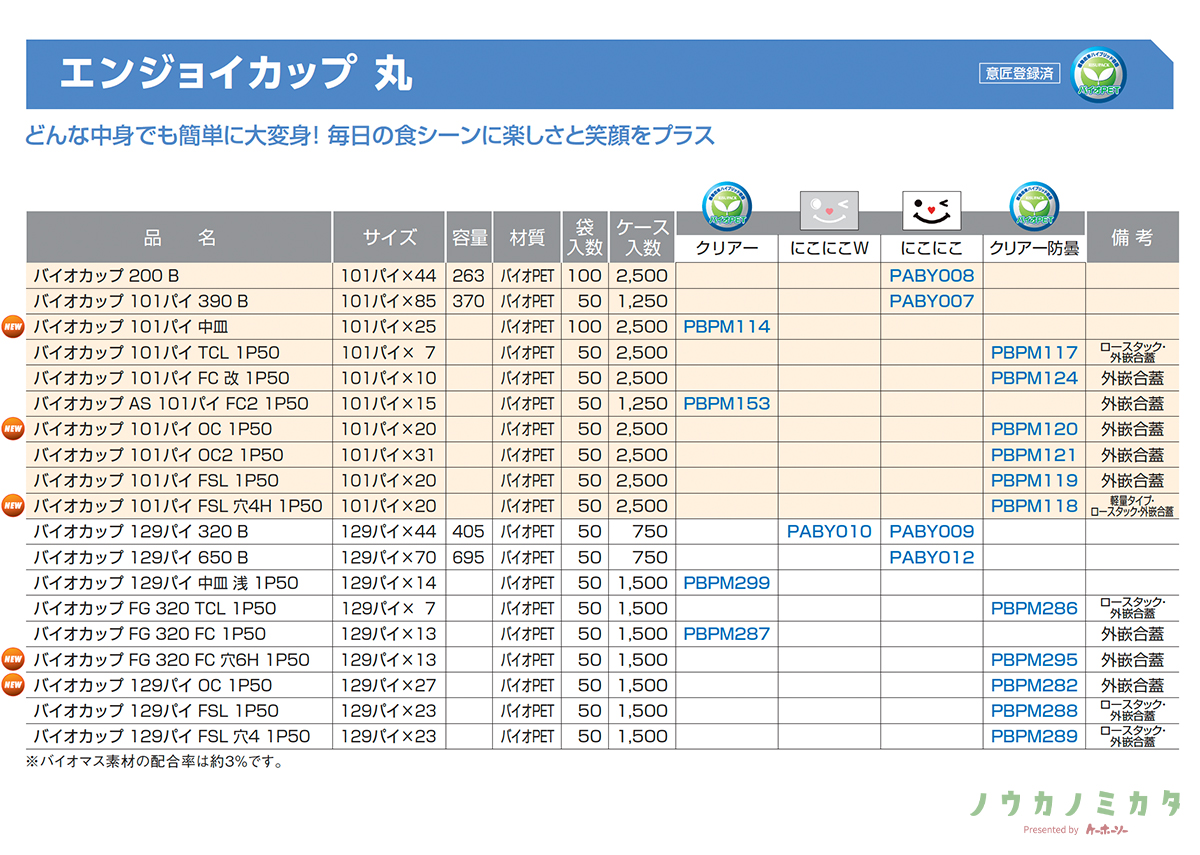This screenshot has width=1200, height=855.
Task: Open product code PBPM114 link
Action: pyautogui.click(x=727, y=327)
